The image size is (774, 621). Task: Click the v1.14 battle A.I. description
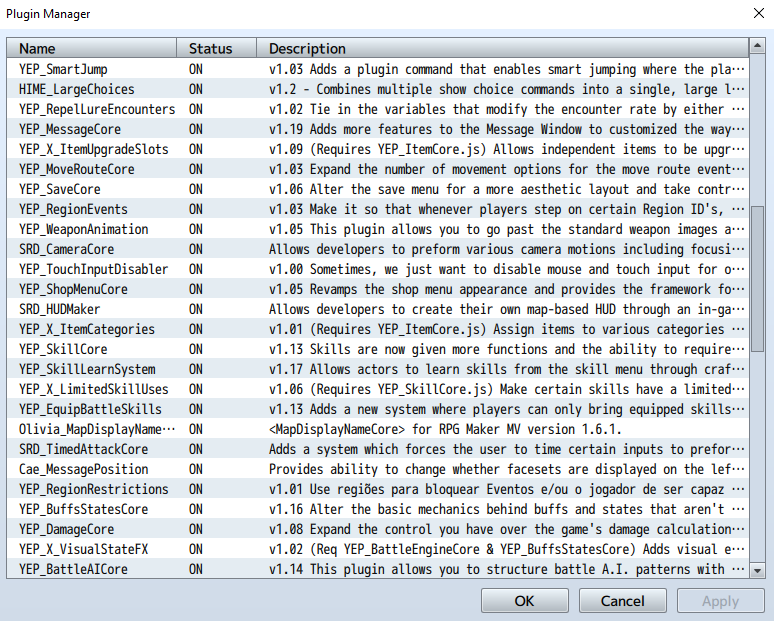click(506, 569)
